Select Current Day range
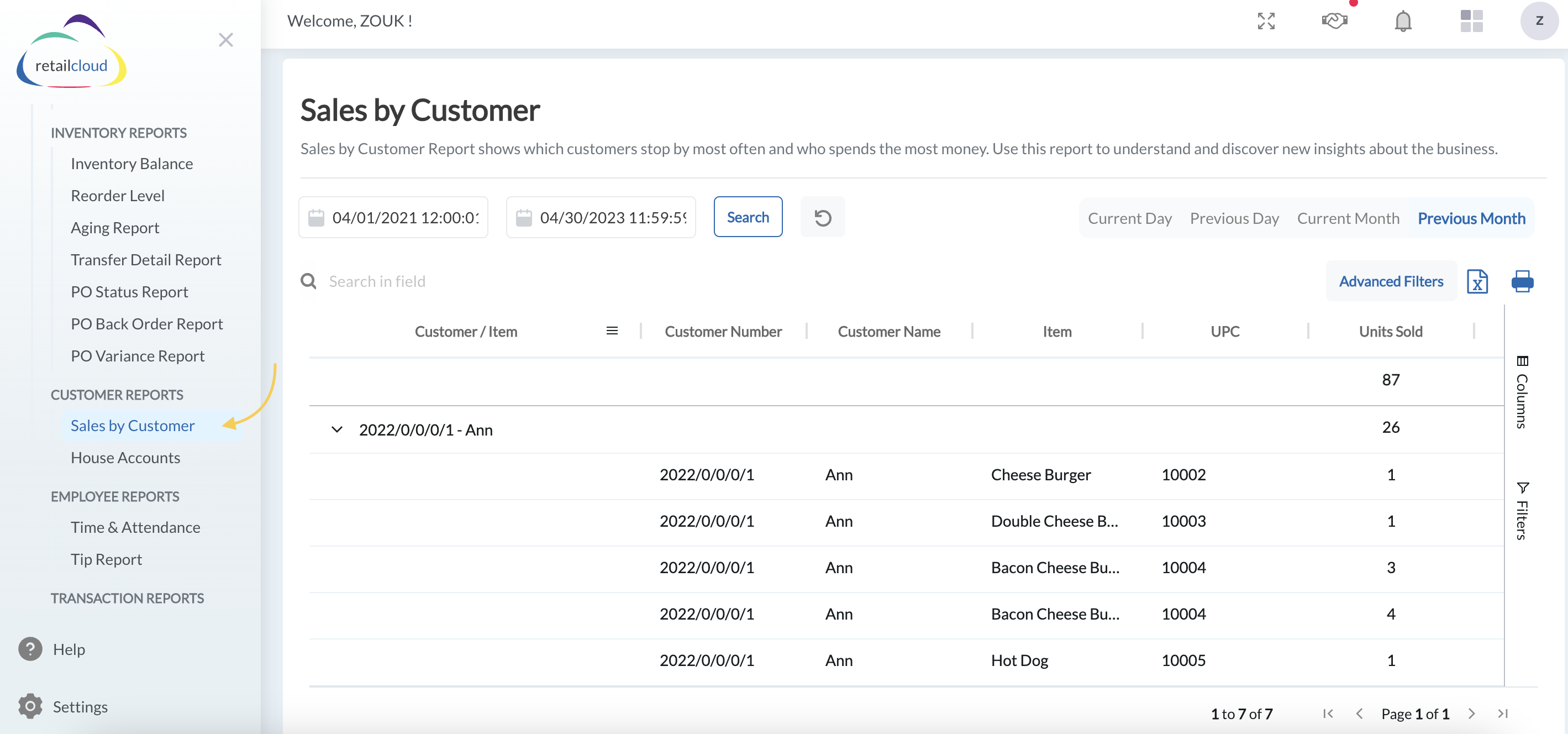The height and width of the screenshot is (734, 1568). click(x=1130, y=218)
